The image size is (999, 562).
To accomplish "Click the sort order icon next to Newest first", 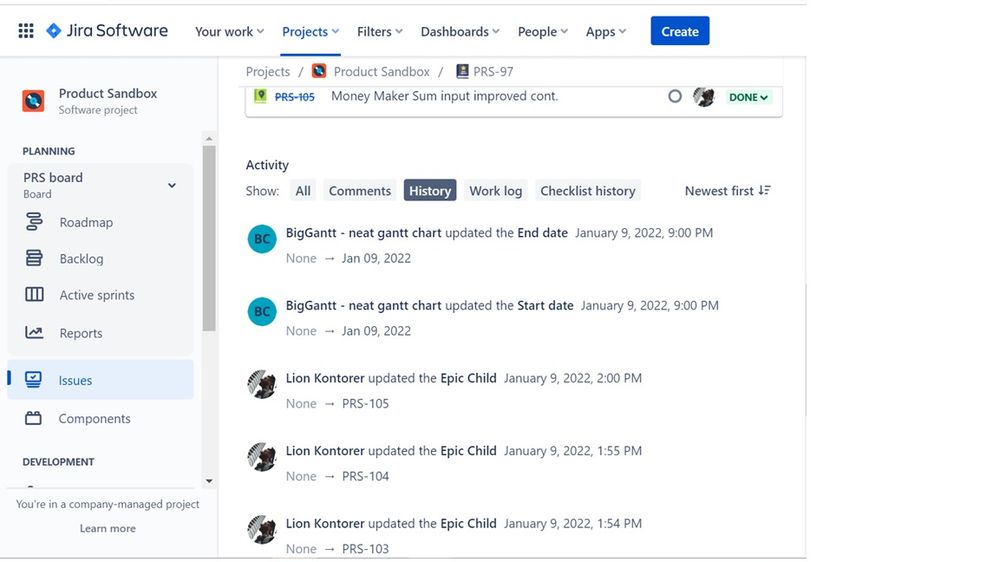I will tap(765, 191).
